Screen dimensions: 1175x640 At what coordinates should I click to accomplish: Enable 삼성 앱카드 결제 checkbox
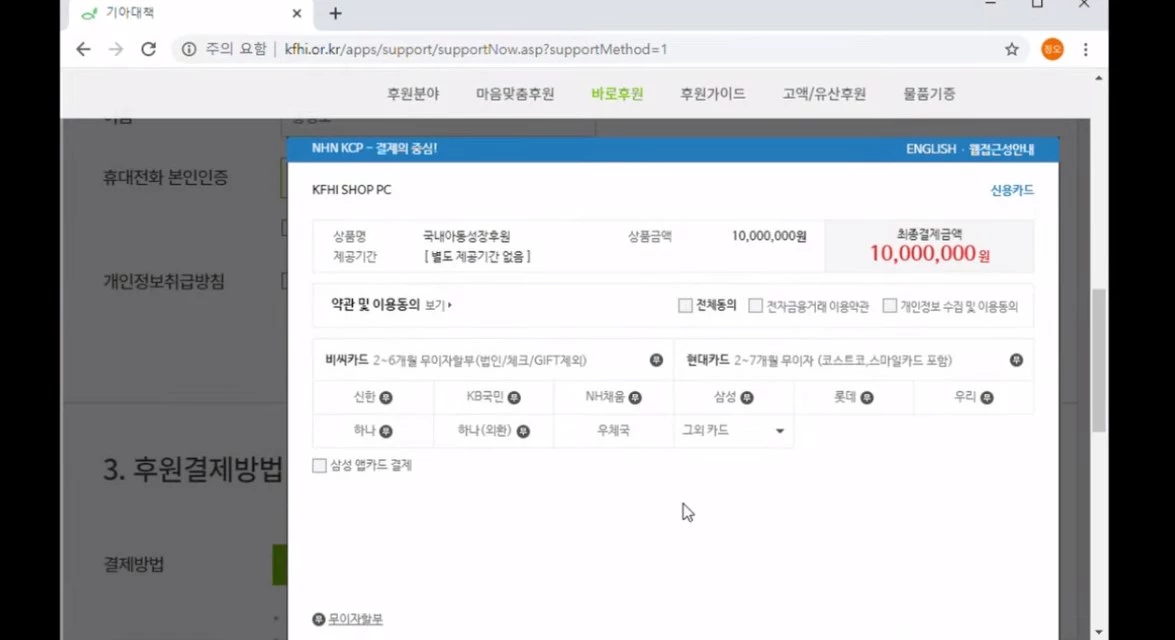click(x=319, y=465)
